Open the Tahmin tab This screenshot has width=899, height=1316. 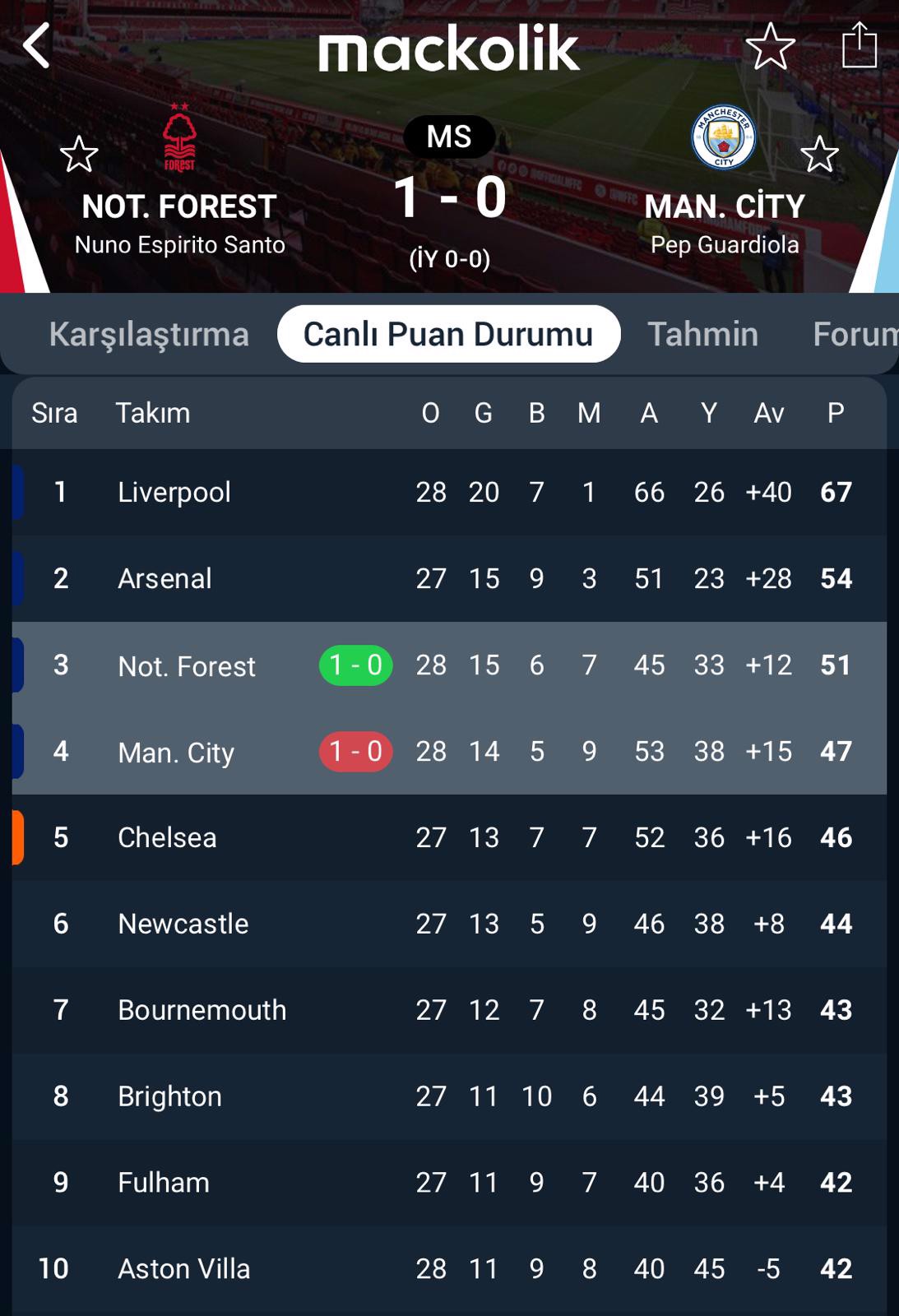tap(702, 334)
